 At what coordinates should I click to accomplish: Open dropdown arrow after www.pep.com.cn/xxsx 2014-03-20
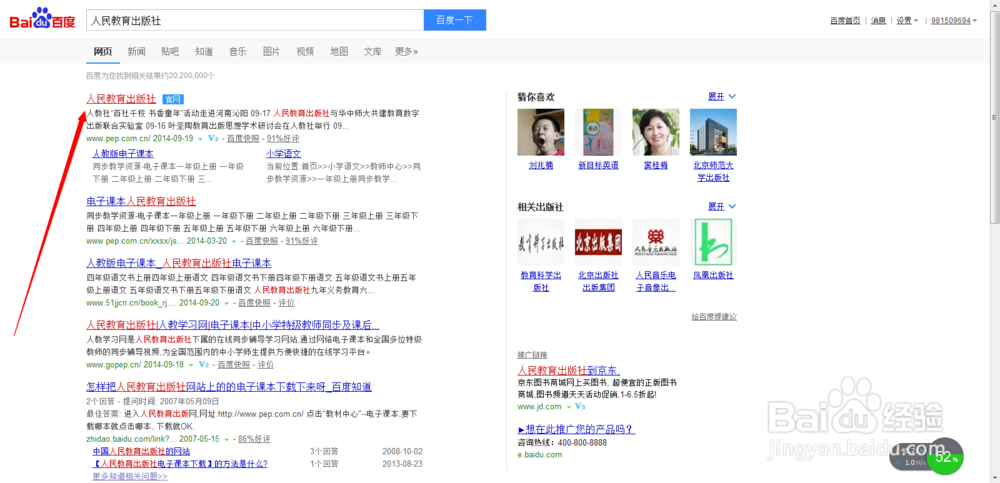coord(233,241)
